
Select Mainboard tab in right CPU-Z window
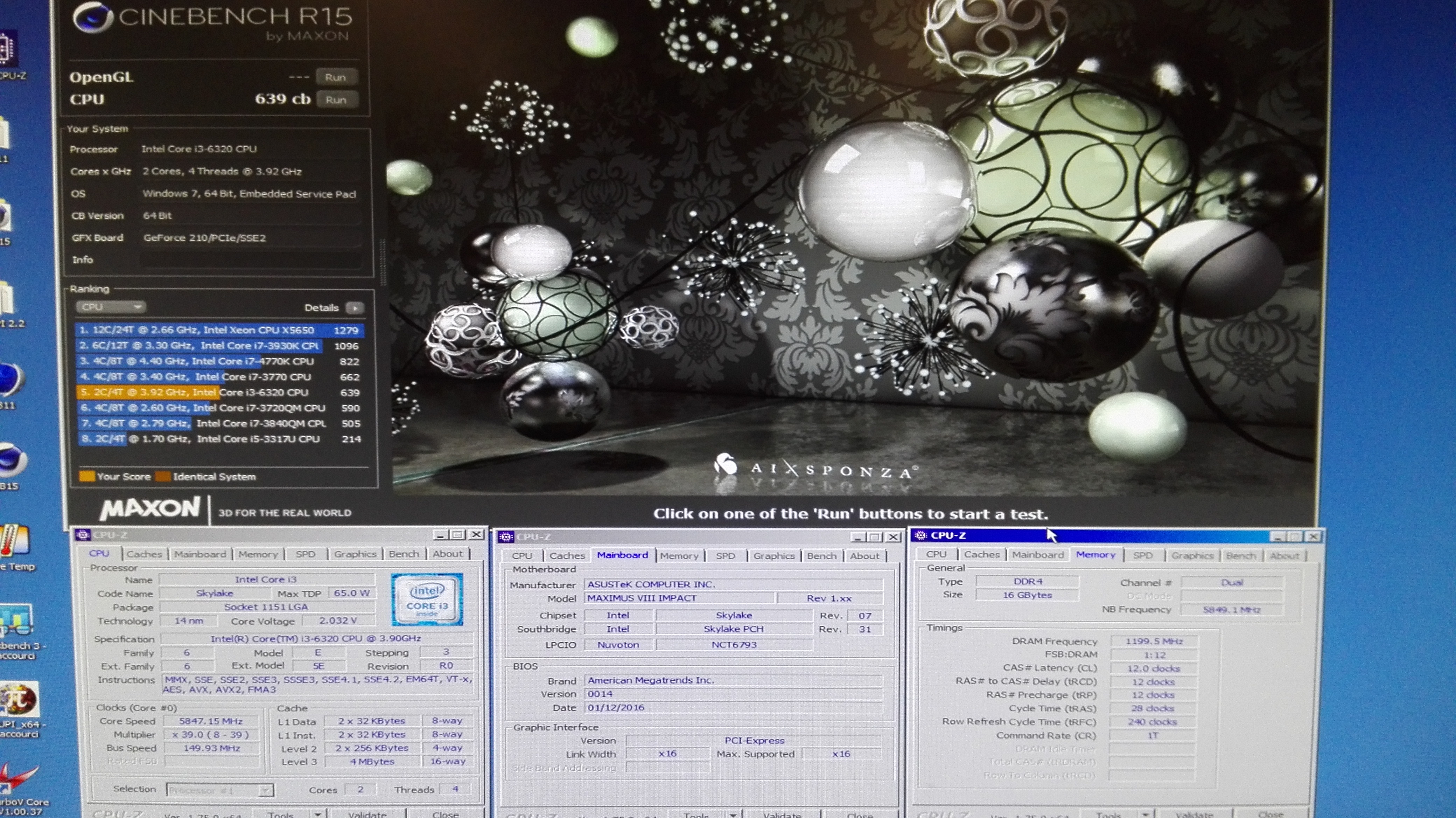point(1038,555)
